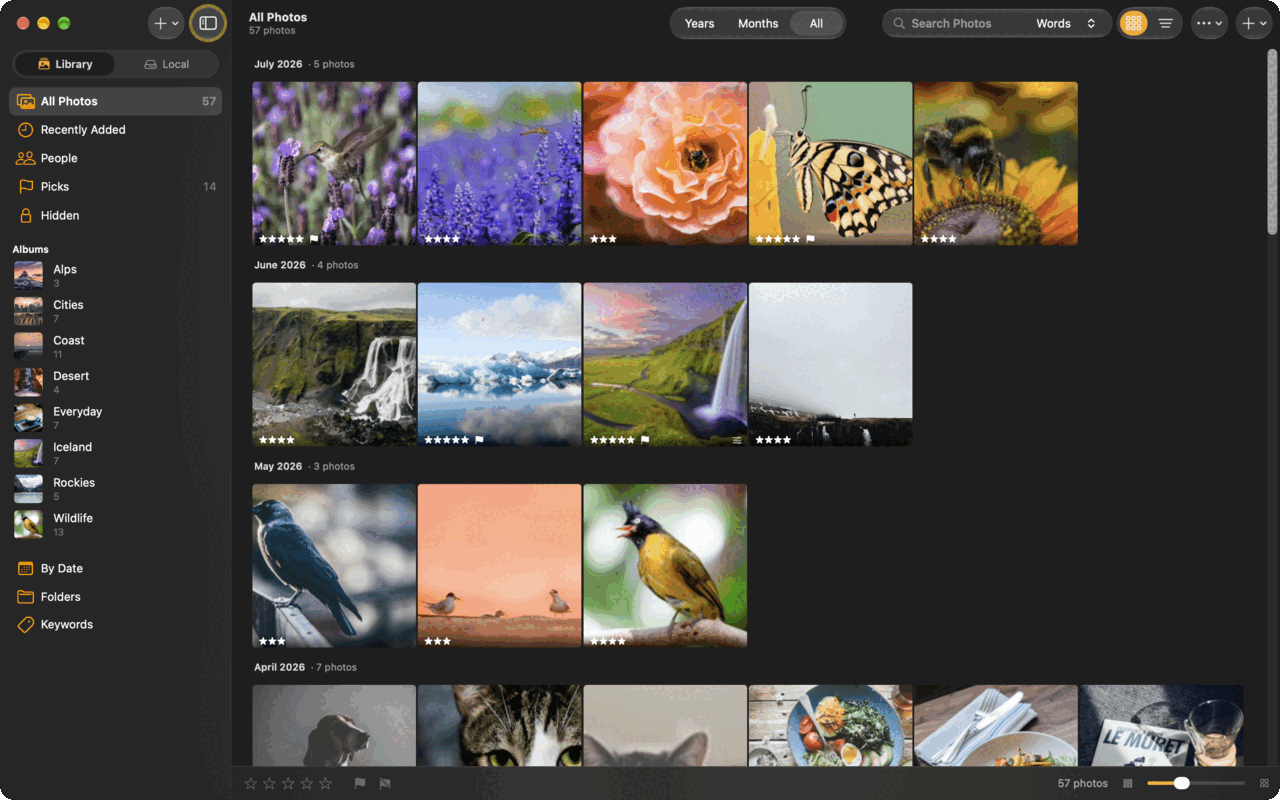Select the hummingbird and lavender photo
This screenshot has width=1280, height=800.
(334, 164)
